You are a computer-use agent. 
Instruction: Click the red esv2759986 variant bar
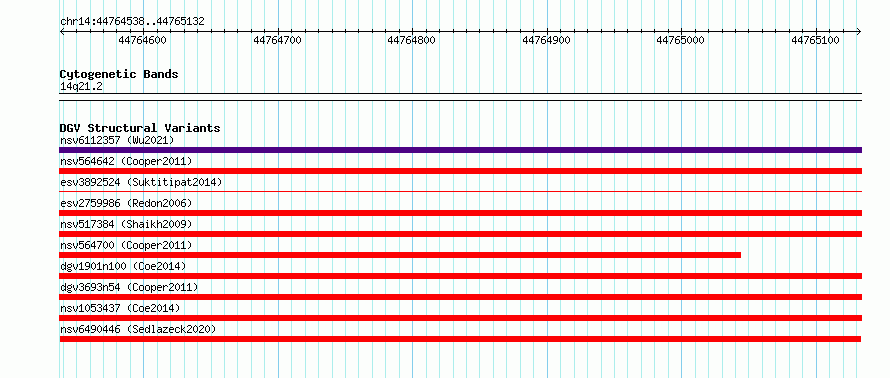[x=461, y=213]
